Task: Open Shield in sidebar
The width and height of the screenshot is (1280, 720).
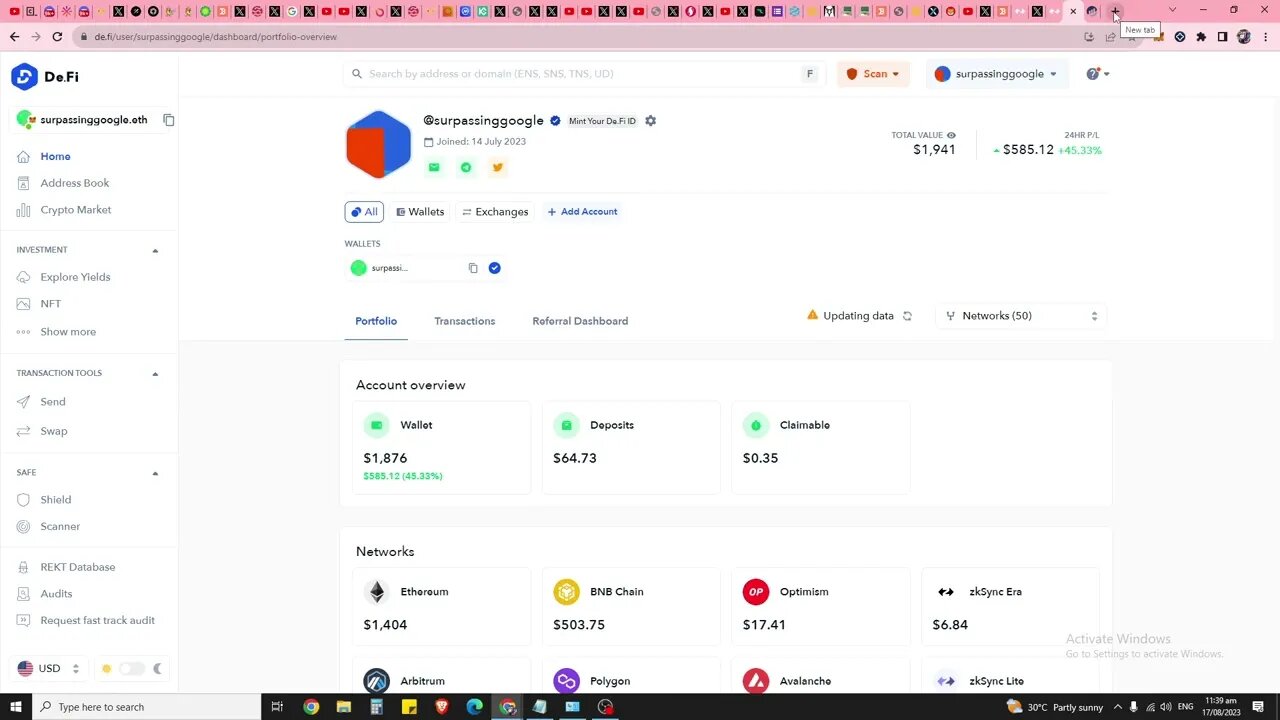Action: 55,499
